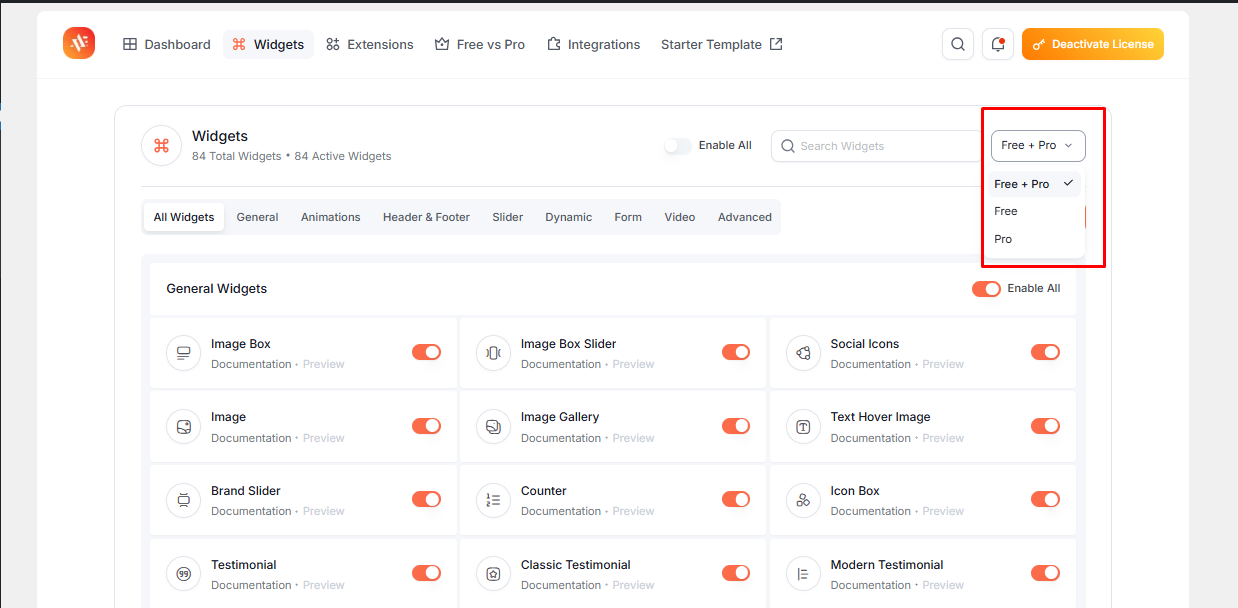This screenshot has width=1238, height=608.
Task: Click the external link icon beside Starter Template
Action: [776, 44]
